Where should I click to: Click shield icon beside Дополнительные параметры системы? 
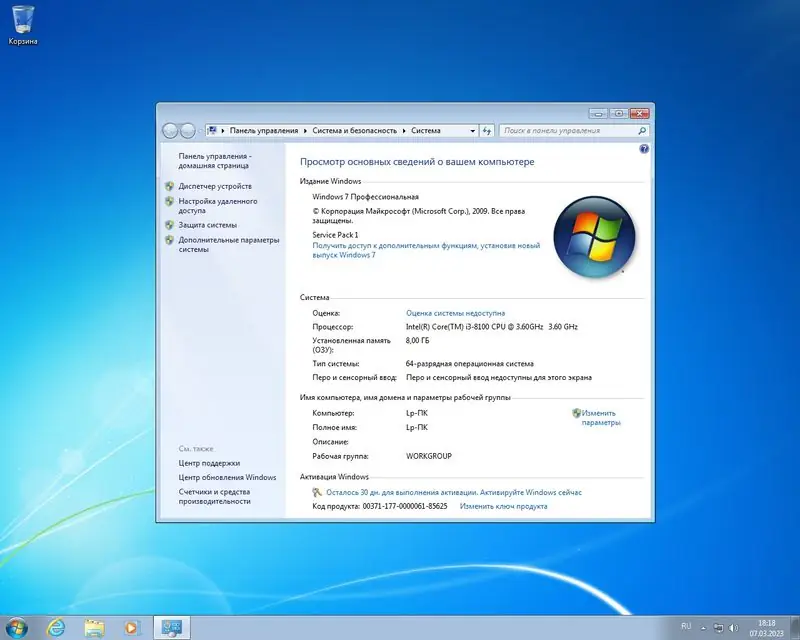tap(169, 240)
